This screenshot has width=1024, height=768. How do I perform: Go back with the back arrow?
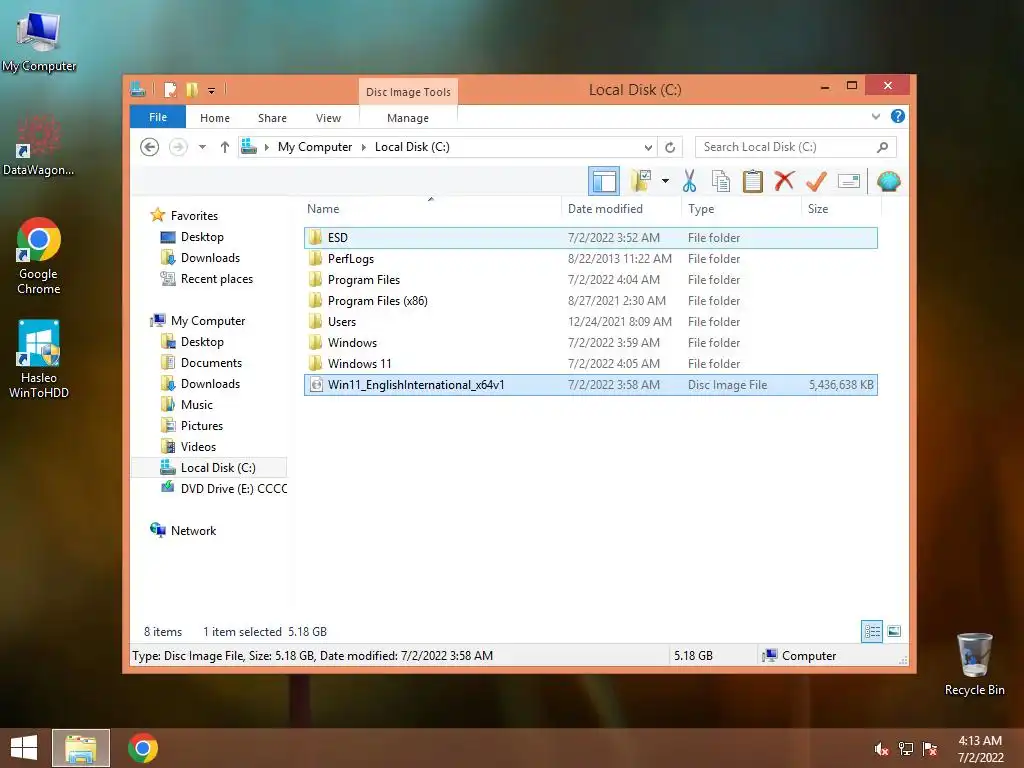pos(150,147)
